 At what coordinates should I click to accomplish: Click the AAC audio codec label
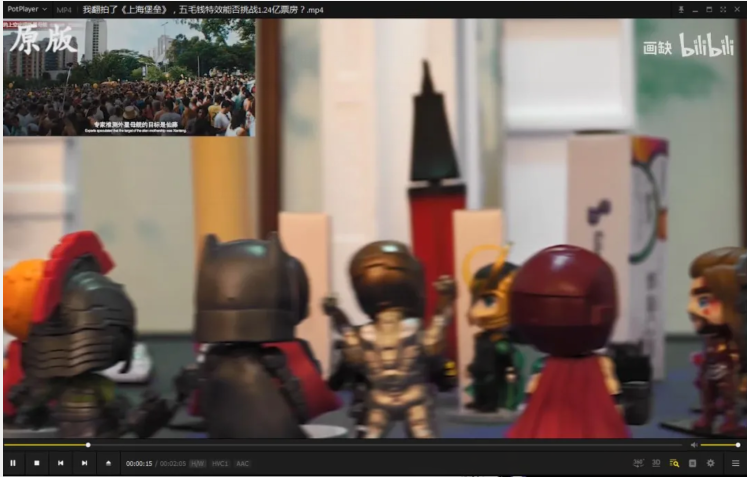click(x=242, y=463)
